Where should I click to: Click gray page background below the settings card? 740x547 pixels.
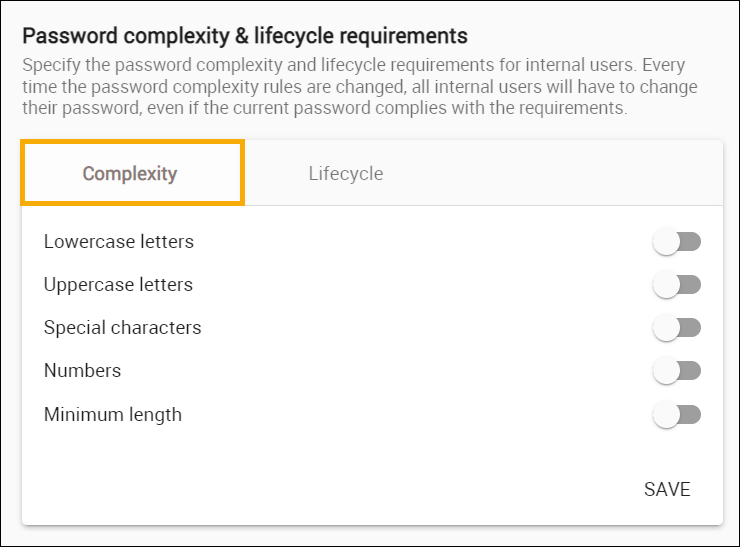(370, 537)
